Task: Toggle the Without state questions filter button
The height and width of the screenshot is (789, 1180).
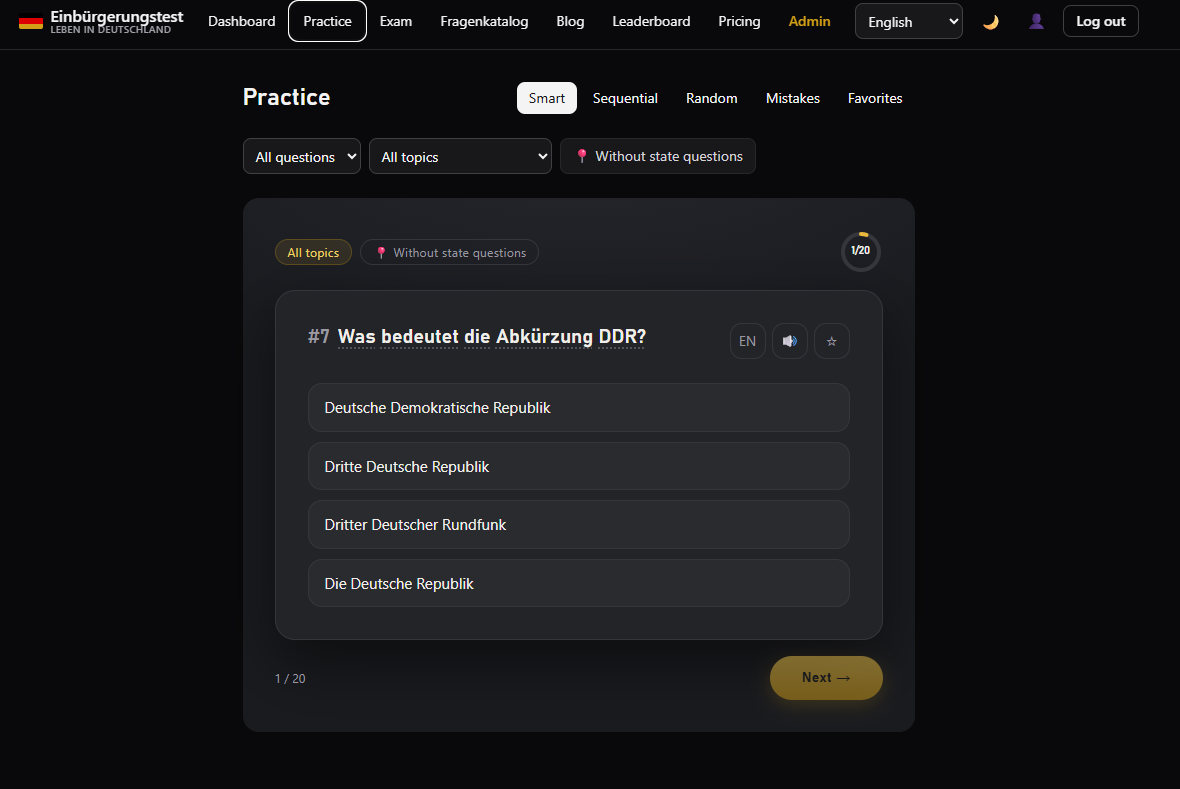Action: pyautogui.click(x=658, y=156)
